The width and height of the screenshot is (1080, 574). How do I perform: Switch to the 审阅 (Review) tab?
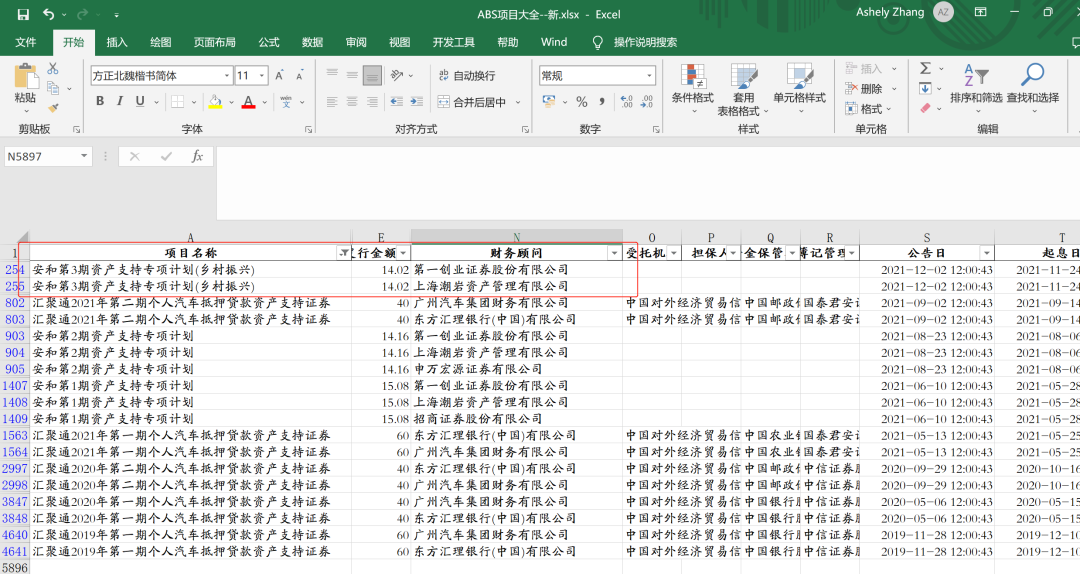(x=356, y=42)
